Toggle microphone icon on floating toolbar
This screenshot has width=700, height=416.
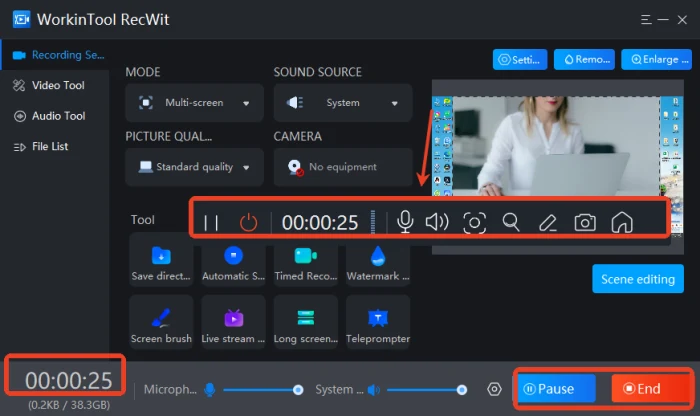point(405,222)
